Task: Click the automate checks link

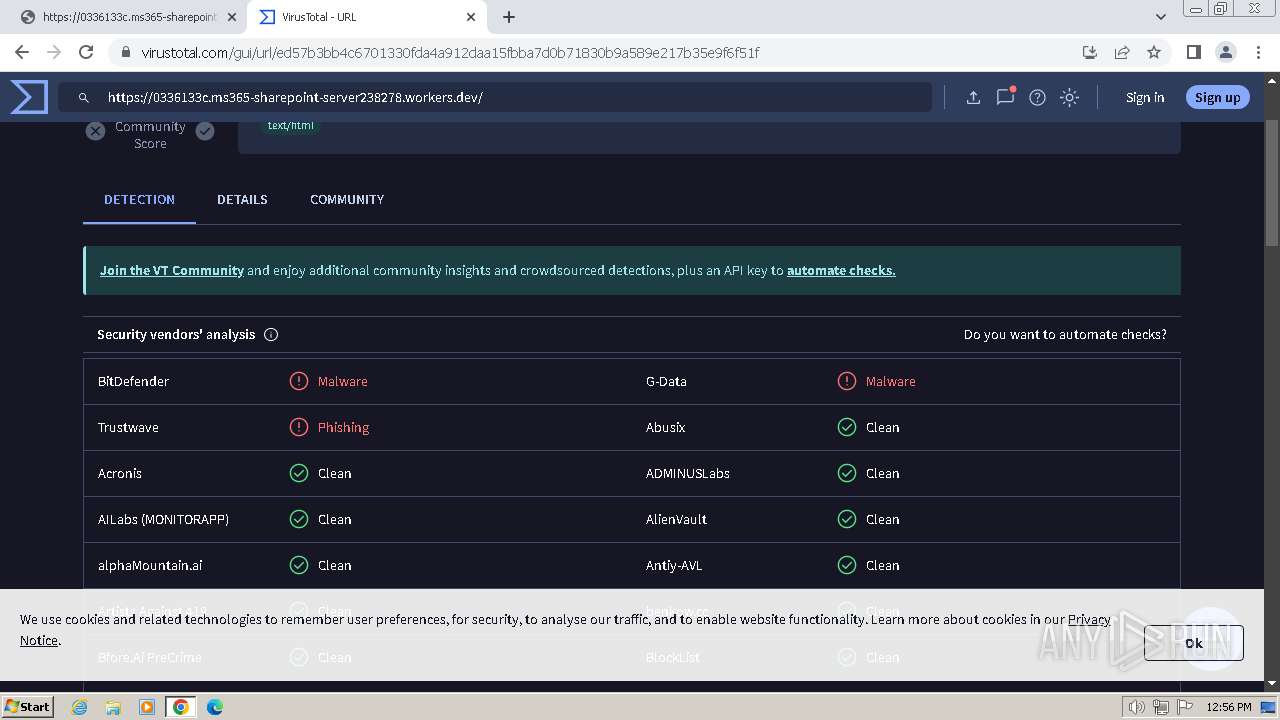Action: tap(841, 270)
